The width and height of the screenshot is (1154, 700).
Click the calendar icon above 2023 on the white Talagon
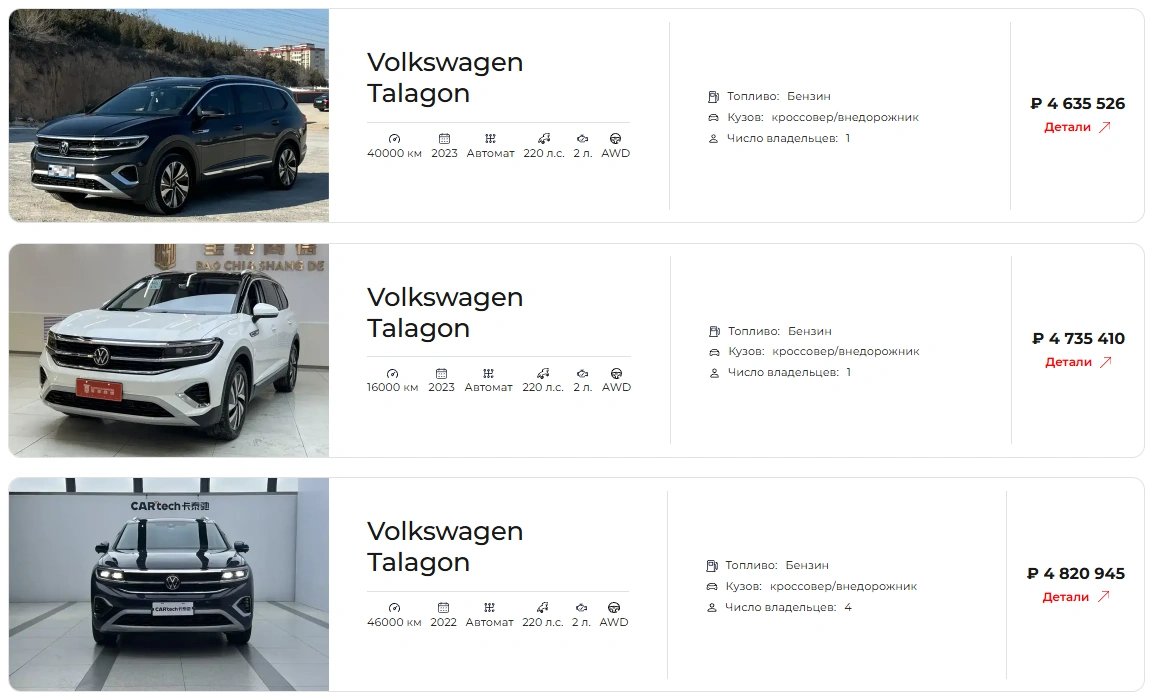click(441, 373)
